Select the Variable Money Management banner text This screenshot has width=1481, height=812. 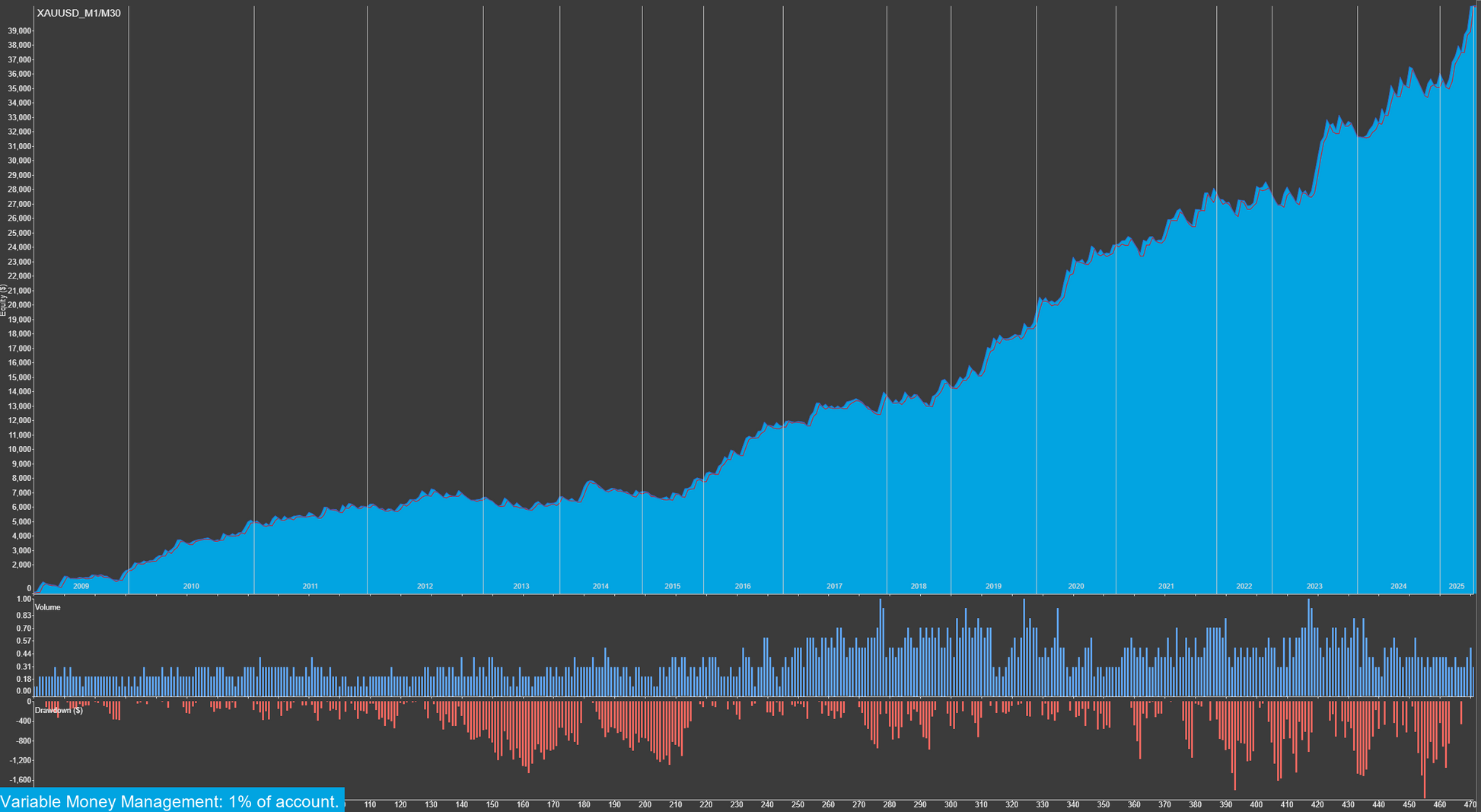click(x=170, y=801)
